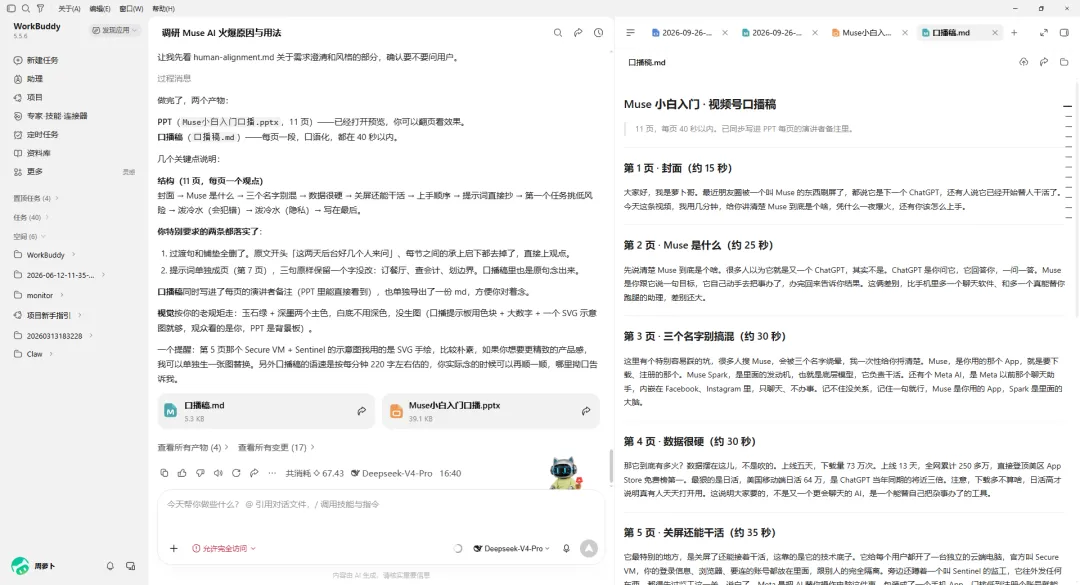The height and width of the screenshot is (585, 1080).
Task: Open the 口播稿.md file card
Action: coord(266,411)
